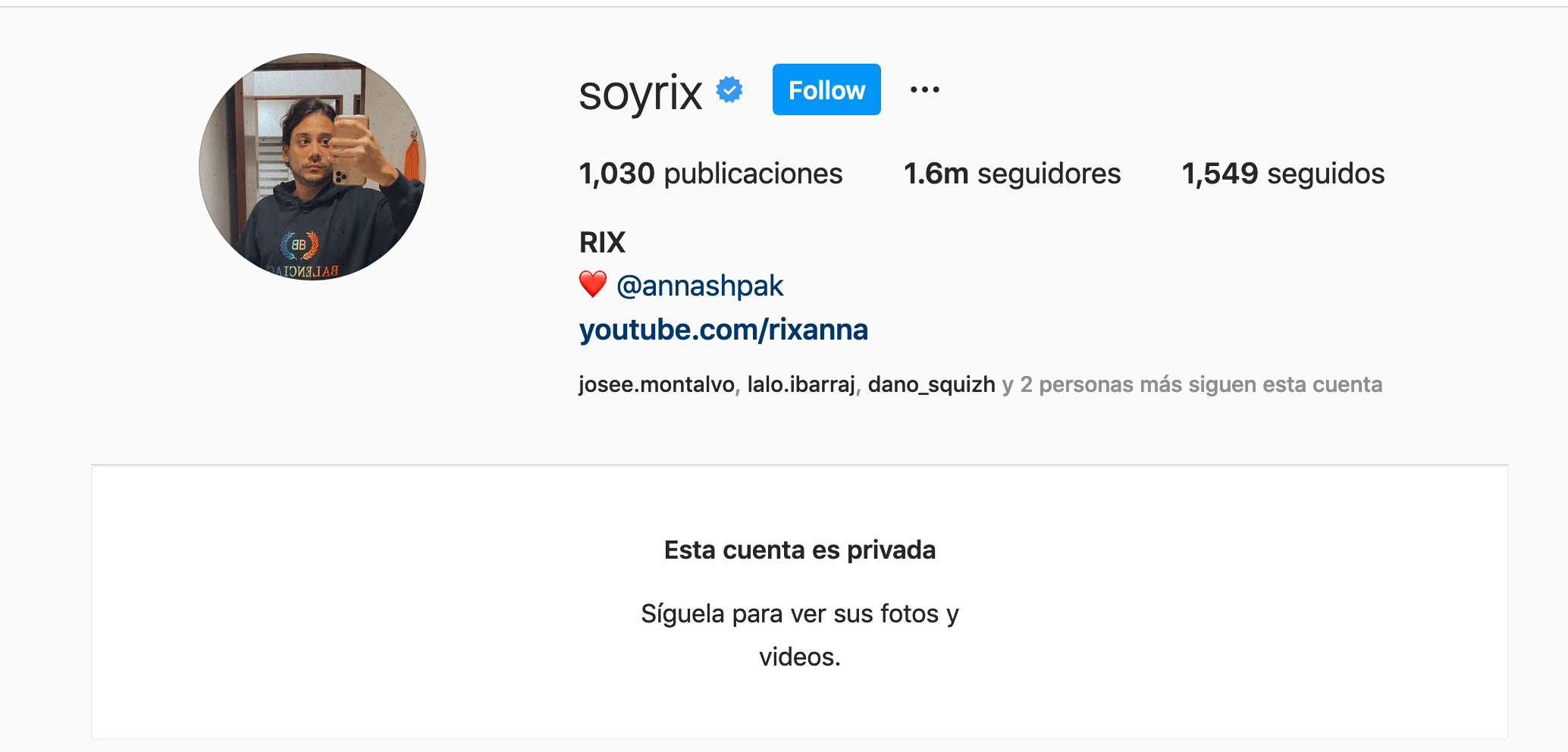Visit the youtube.com/rixanna link
1568x752 pixels.
pyautogui.click(x=723, y=330)
